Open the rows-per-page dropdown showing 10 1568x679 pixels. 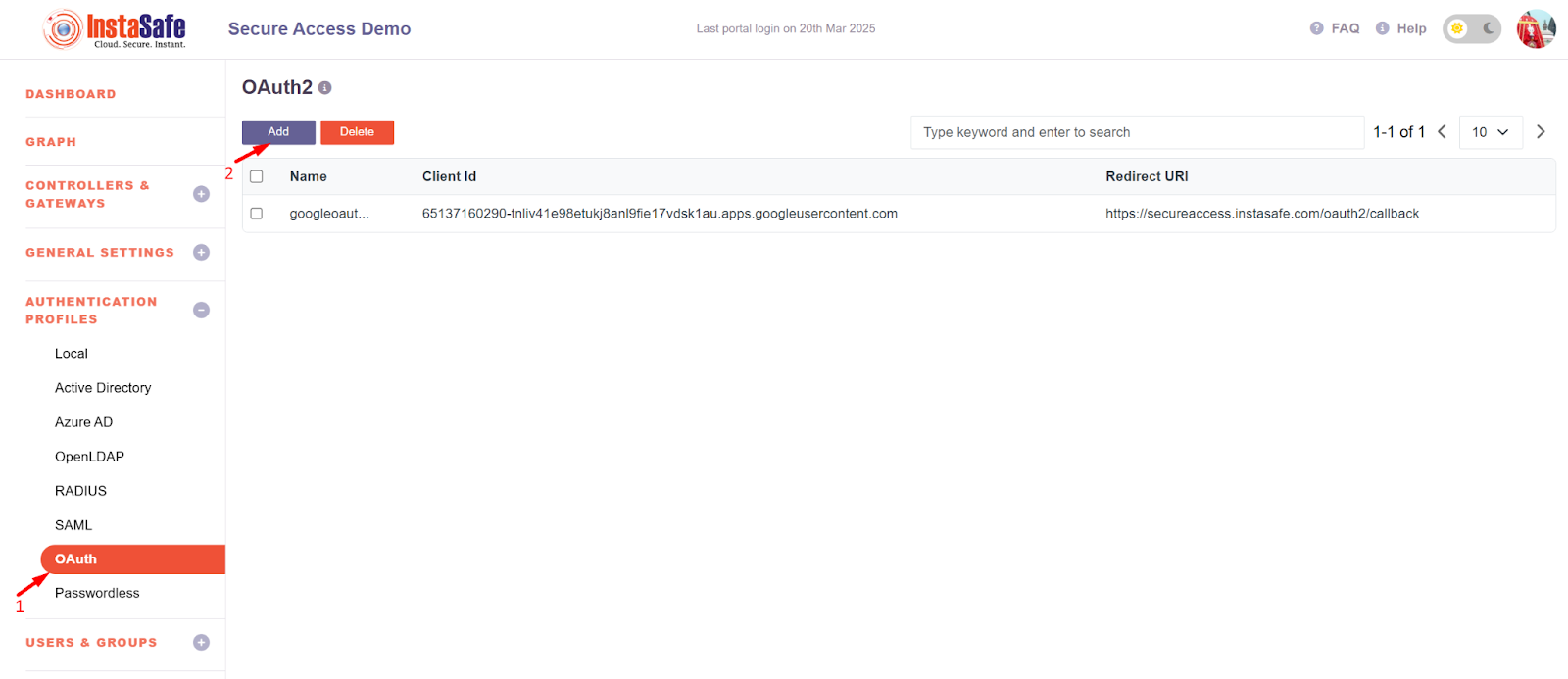click(x=1491, y=132)
